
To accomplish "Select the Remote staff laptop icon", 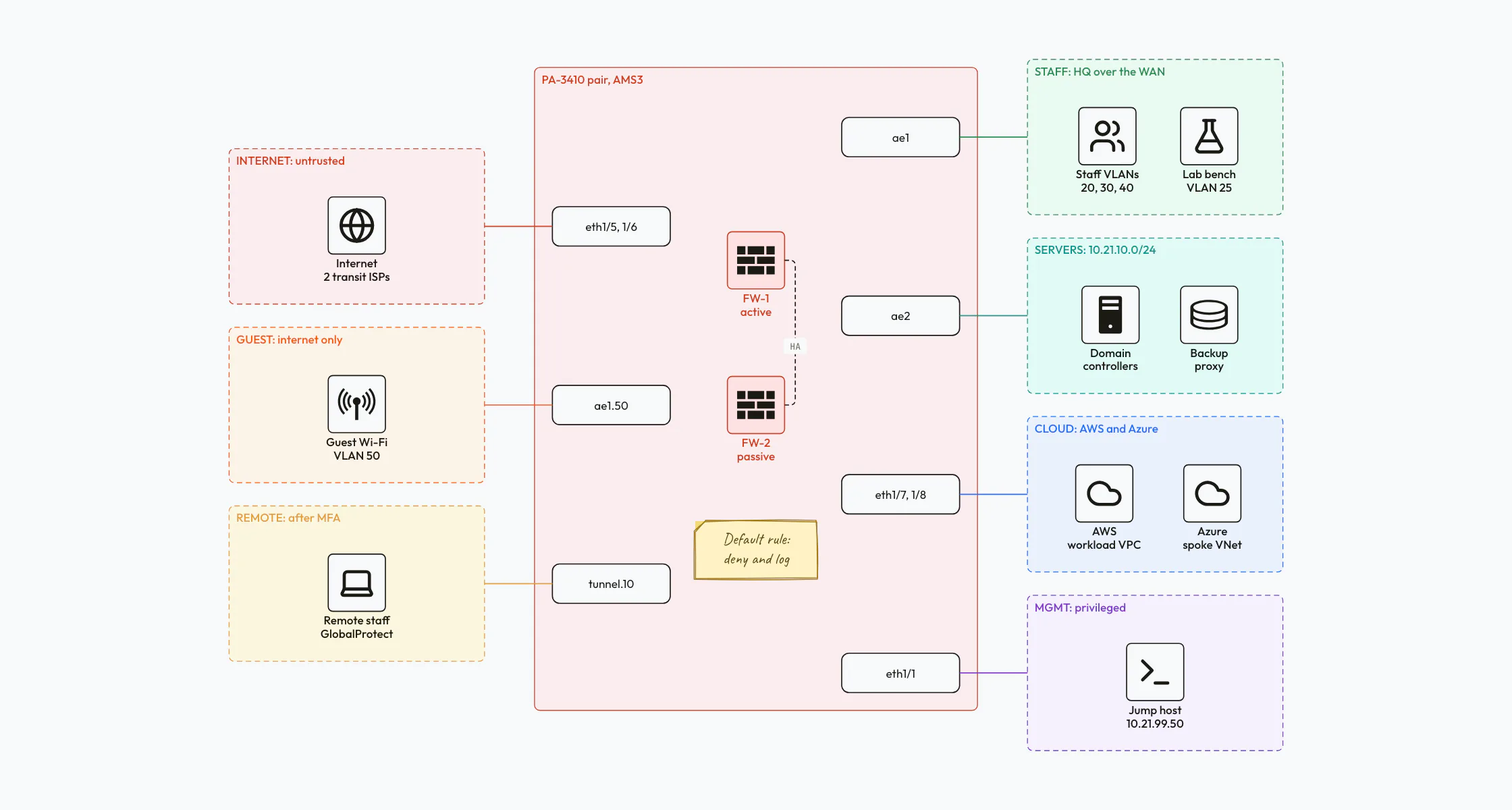I will click(x=356, y=583).
